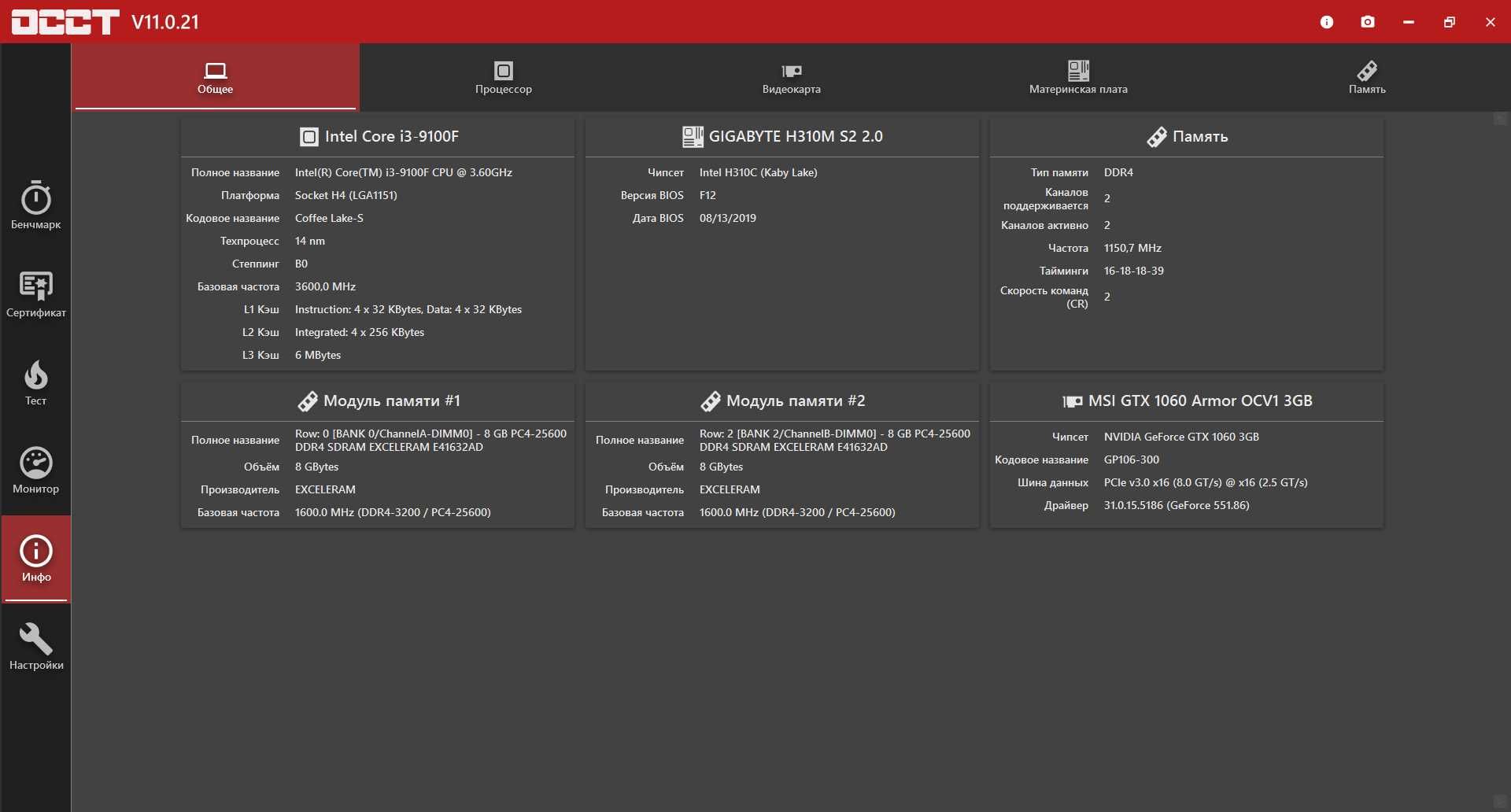This screenshot has height=812, width=1511.
Task: Click the GP106-300 codename value
Action: (x=1132, y=460)
